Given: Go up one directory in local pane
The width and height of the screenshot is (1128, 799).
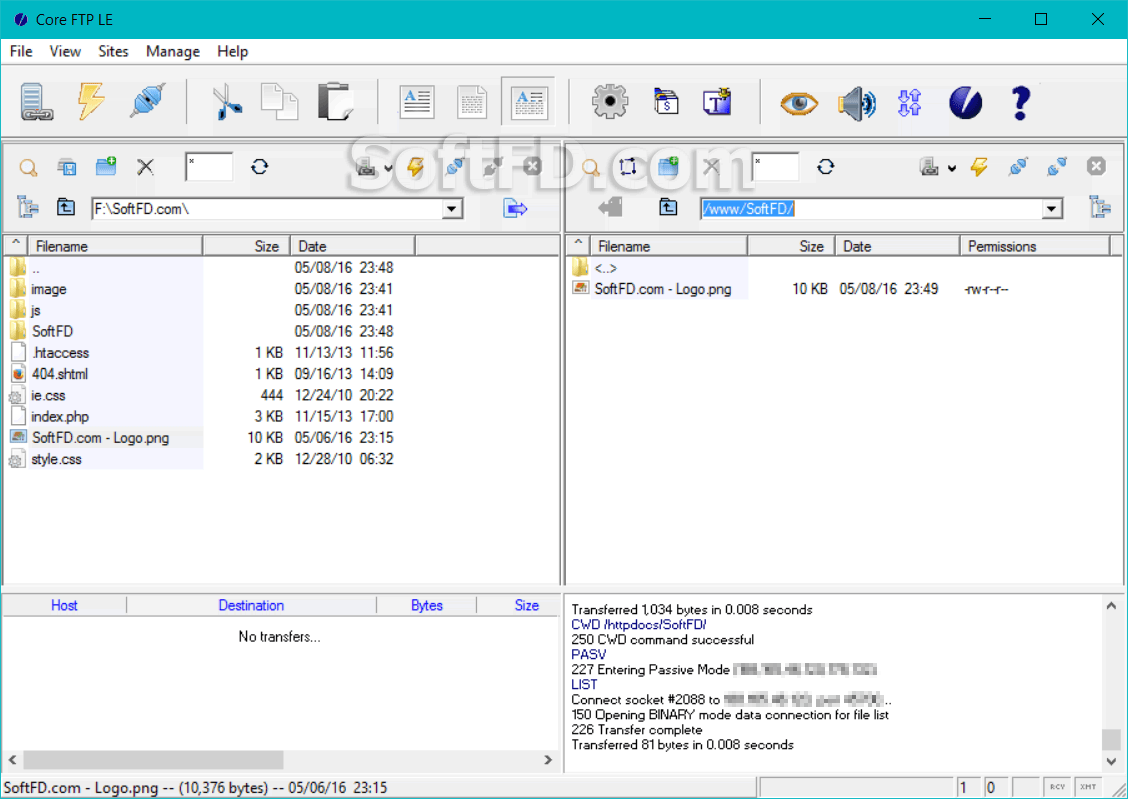Looking at the screenshot, I should (x=66, y=207).
